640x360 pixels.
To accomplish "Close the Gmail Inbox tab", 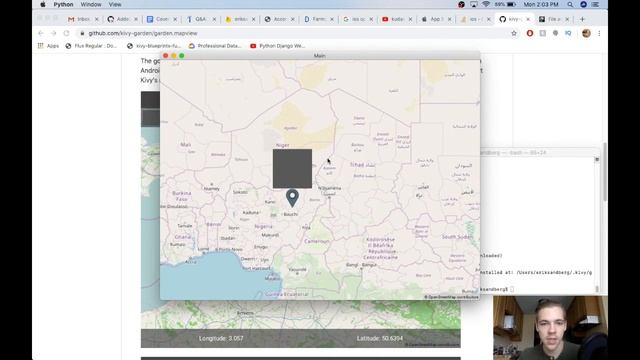I will pos(97,19).
